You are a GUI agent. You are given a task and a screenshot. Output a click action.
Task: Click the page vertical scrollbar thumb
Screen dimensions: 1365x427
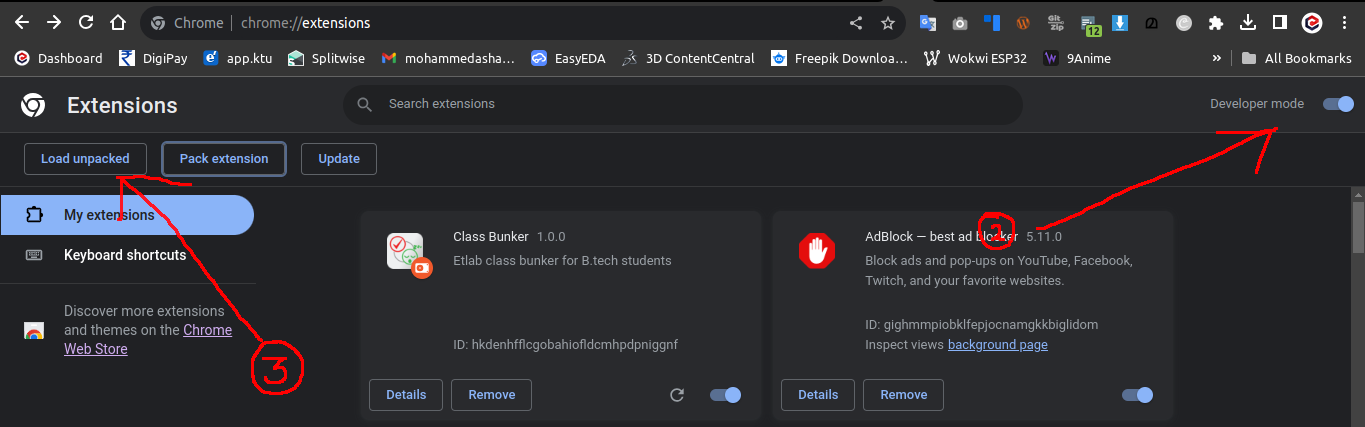click(1358, 225)
